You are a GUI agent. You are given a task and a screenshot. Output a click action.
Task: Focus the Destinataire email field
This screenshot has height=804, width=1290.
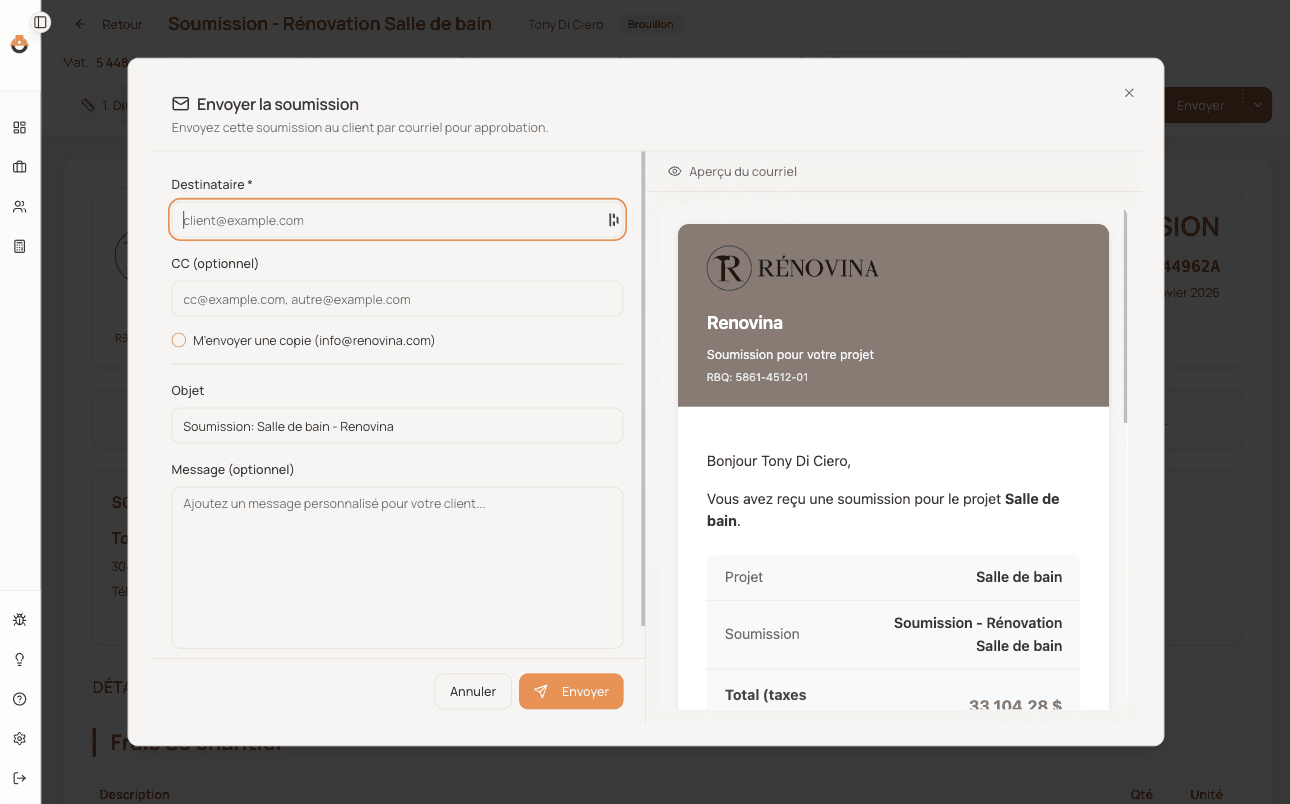397,220
